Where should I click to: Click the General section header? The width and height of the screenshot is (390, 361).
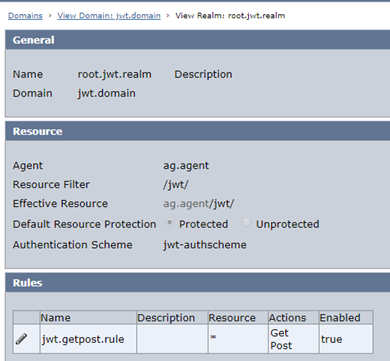pos(198,40)
